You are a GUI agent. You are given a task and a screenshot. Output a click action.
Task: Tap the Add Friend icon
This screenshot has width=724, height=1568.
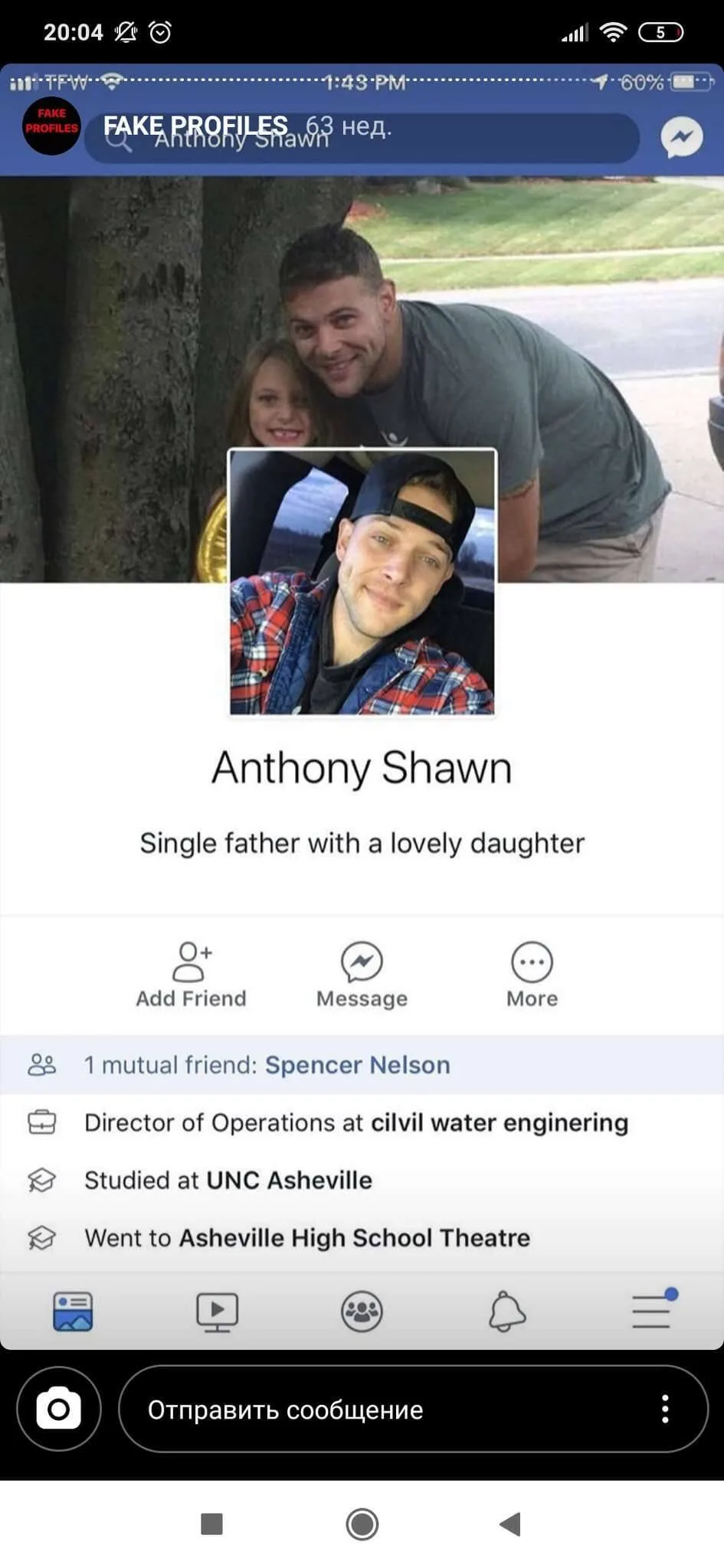click(192, 962)
